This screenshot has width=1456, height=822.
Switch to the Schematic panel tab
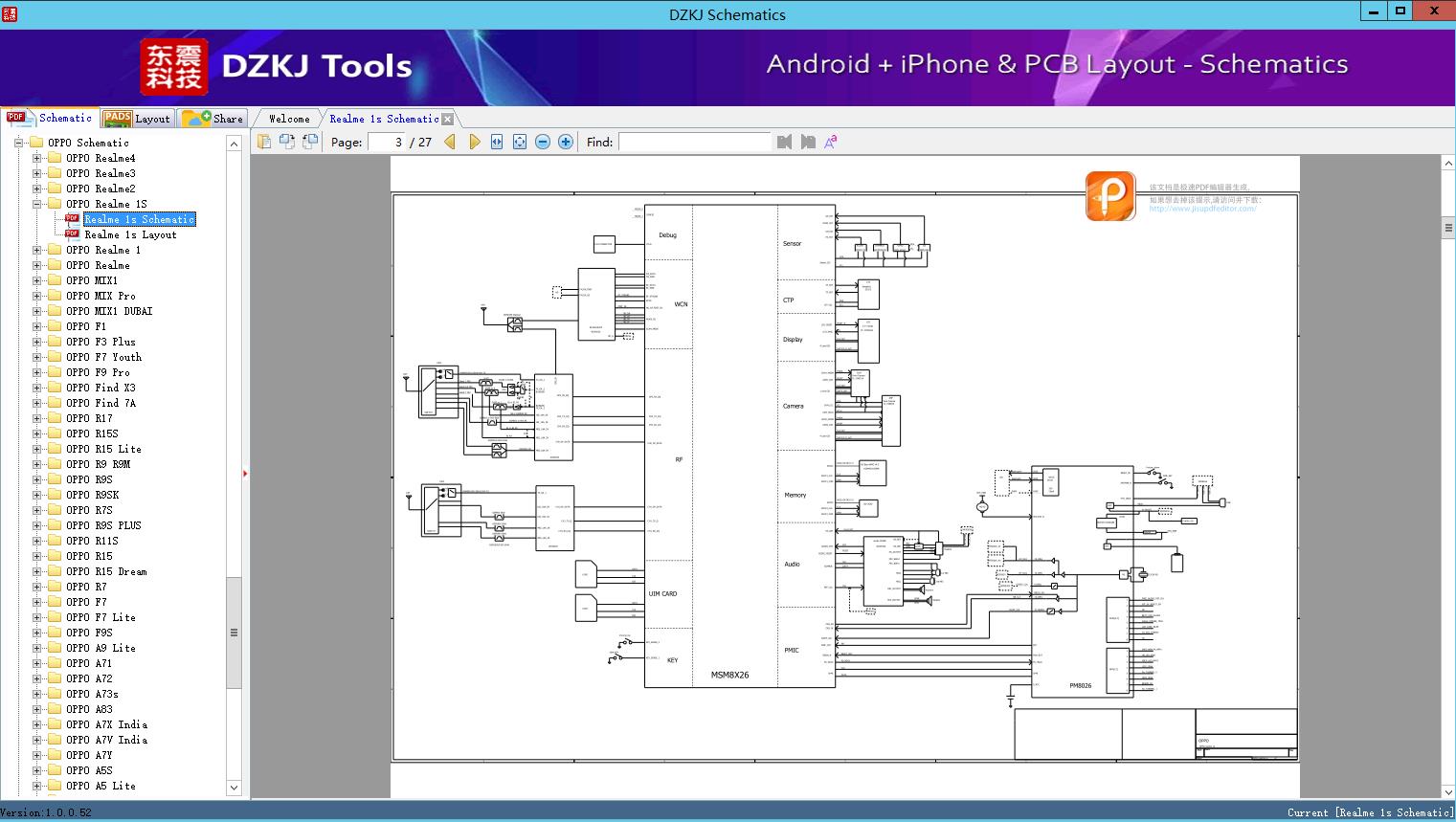point(50,118)
